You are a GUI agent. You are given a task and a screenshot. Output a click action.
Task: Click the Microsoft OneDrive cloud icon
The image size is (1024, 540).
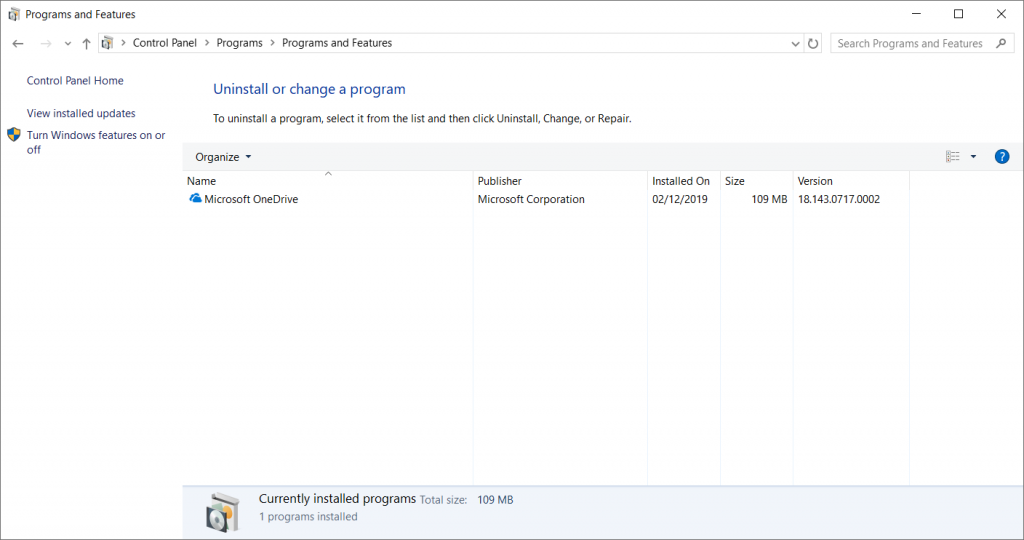(x=195, y=199)
